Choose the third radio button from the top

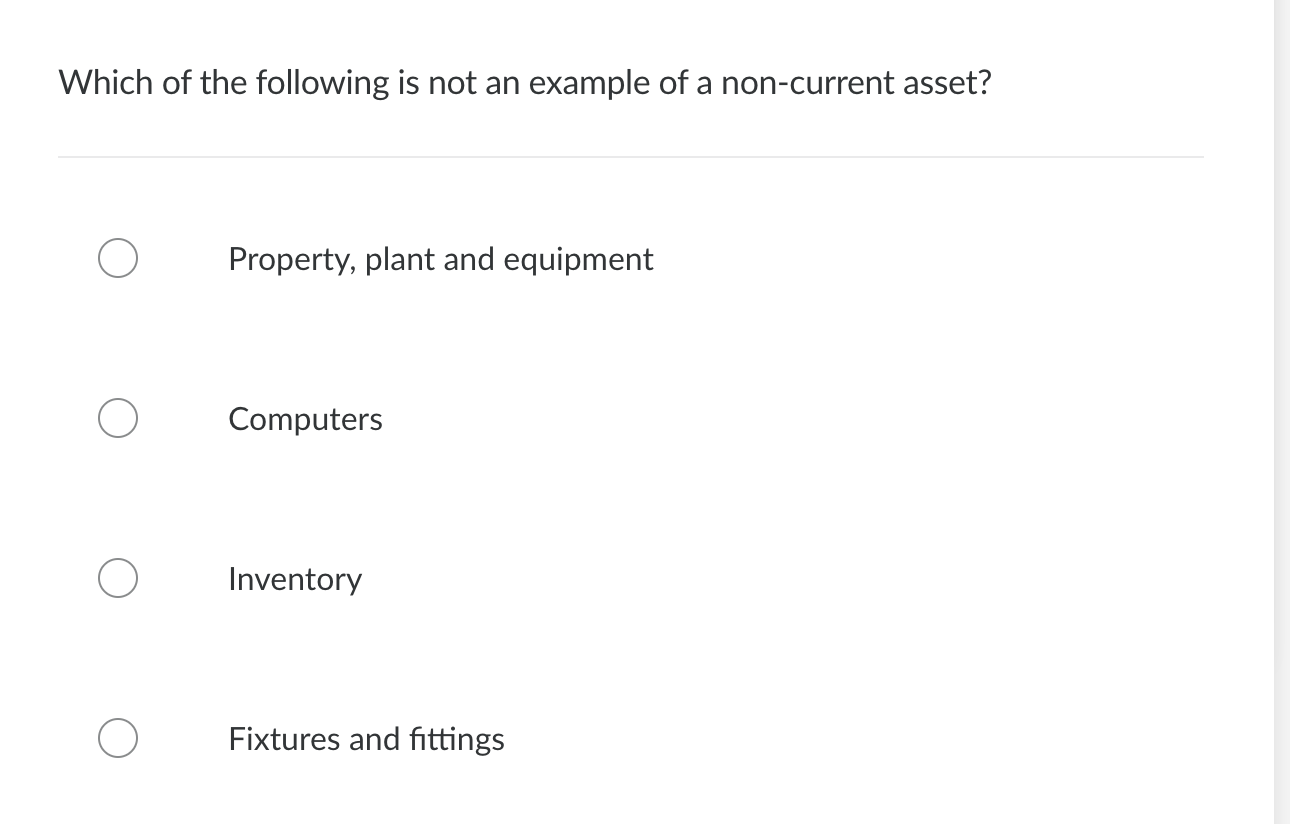point(117,578)
